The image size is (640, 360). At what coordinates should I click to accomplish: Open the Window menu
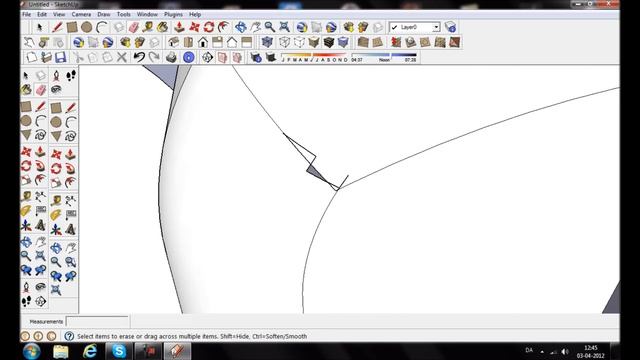click(x=147, y=14)
